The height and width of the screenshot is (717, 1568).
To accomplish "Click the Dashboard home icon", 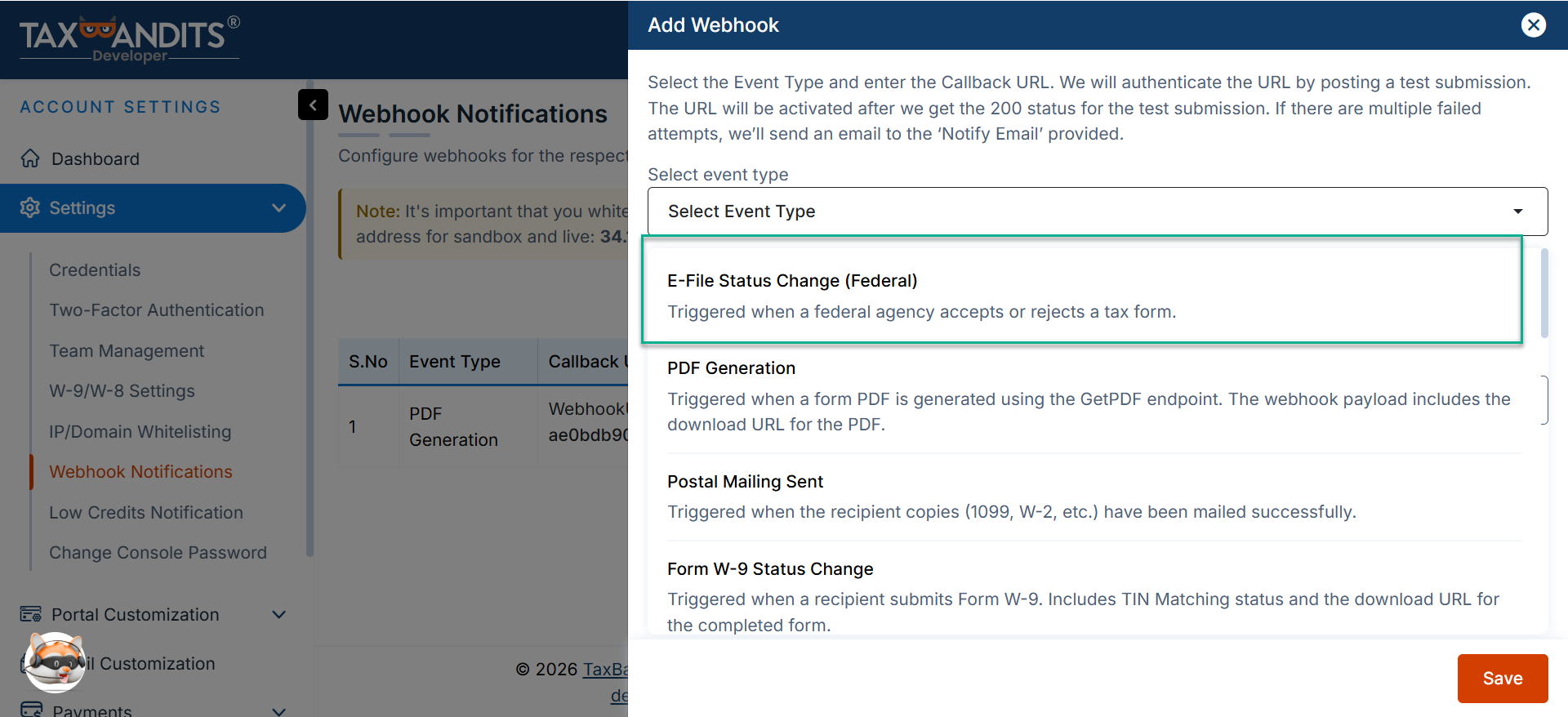I will [x=30, y=158].
